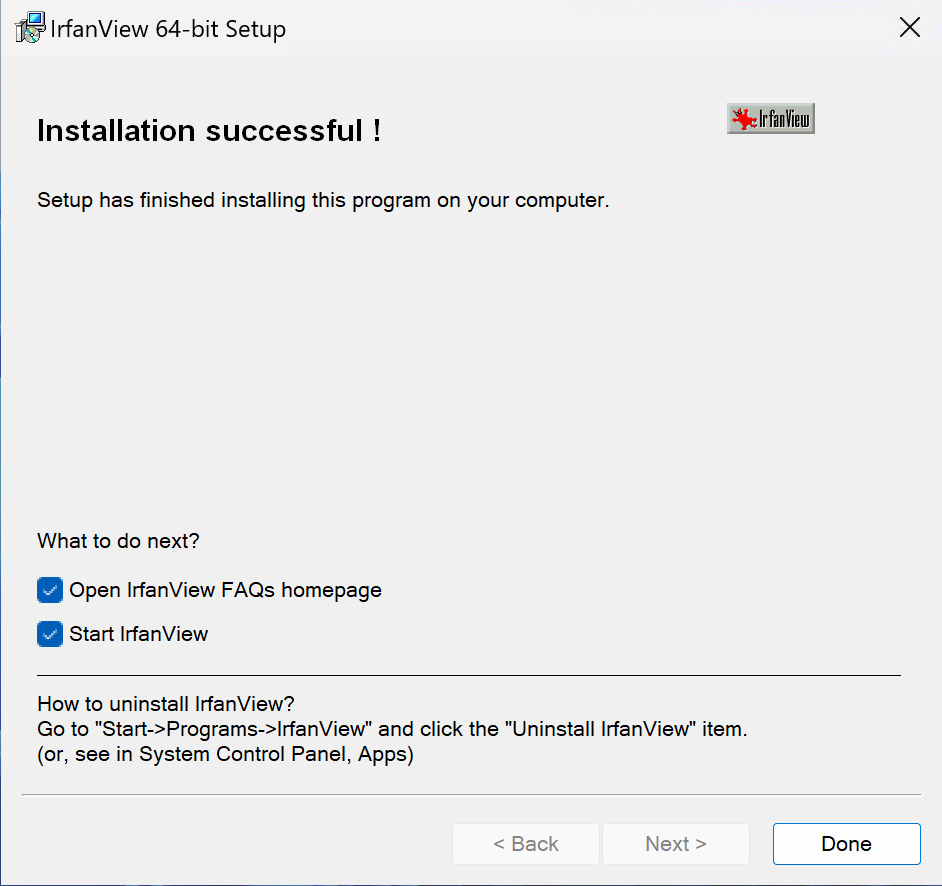Screen dimensions: 942x886
Task: Click the 'IrfanView 64-bit Setup' title text
Action: pos(168,29)
